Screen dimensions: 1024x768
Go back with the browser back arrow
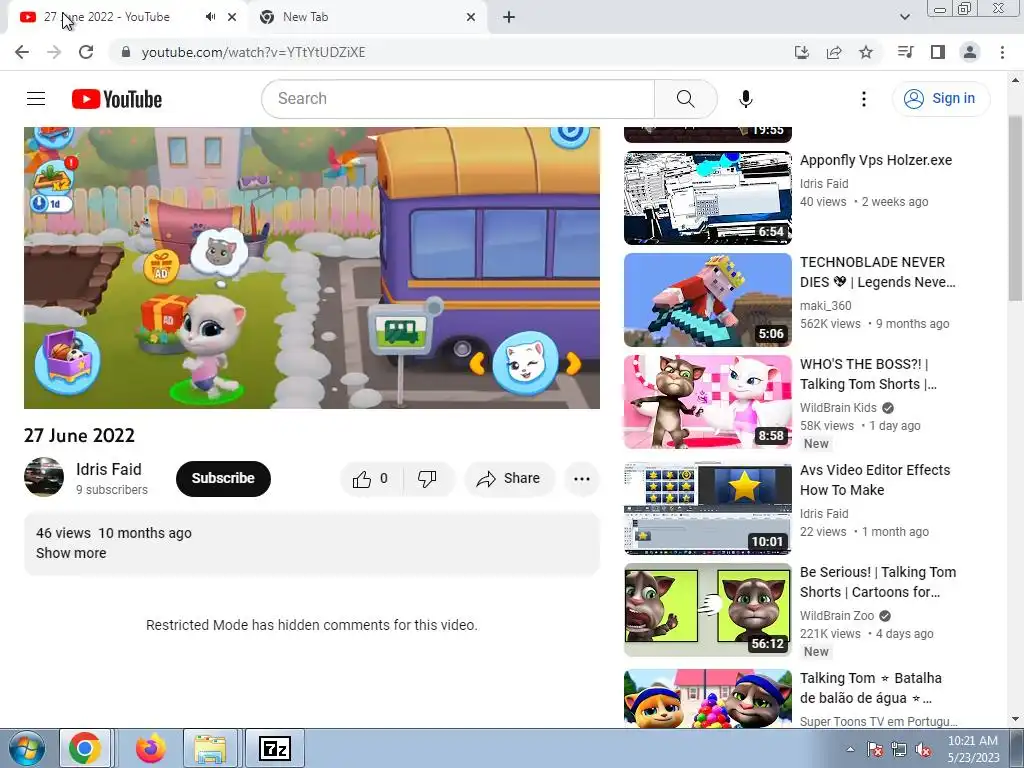(x=22, y=52)
